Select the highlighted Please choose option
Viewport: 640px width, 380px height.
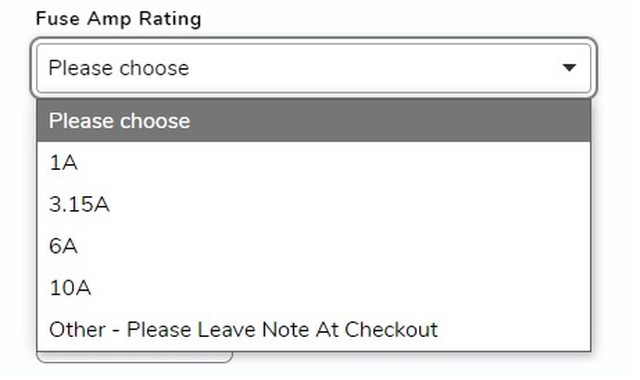313,121
